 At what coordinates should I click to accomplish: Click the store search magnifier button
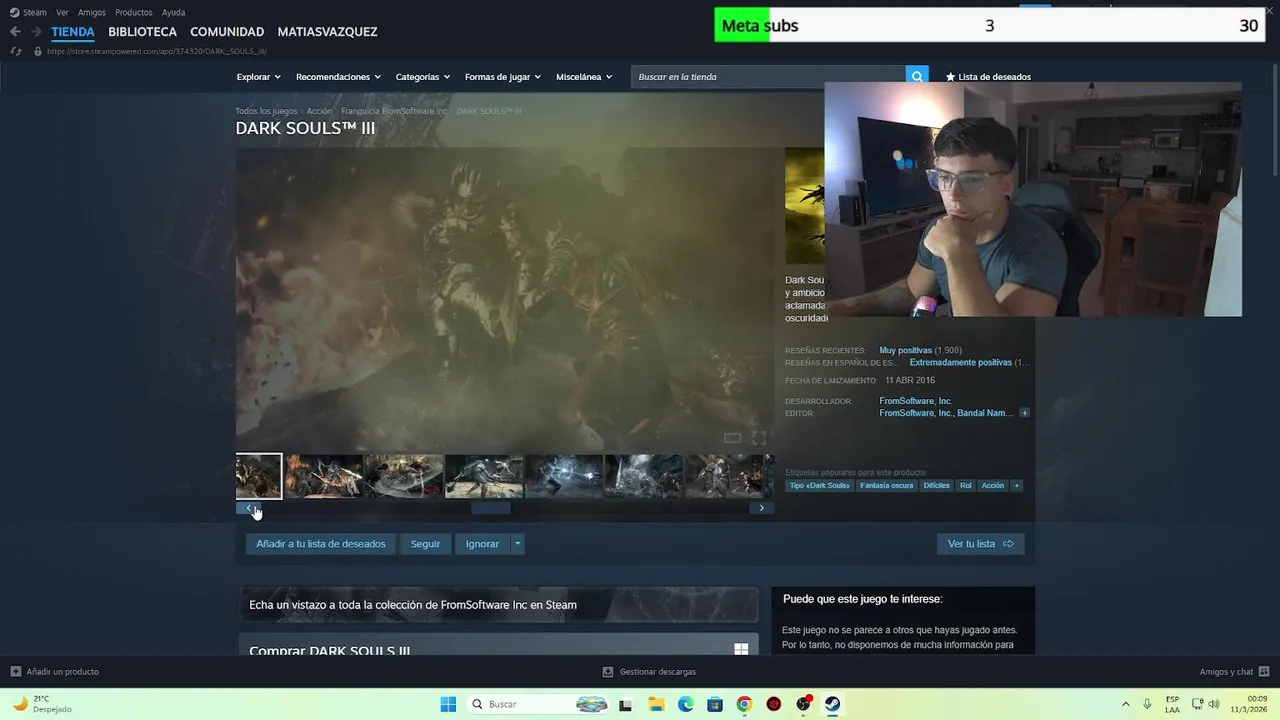tap(916, 76)
